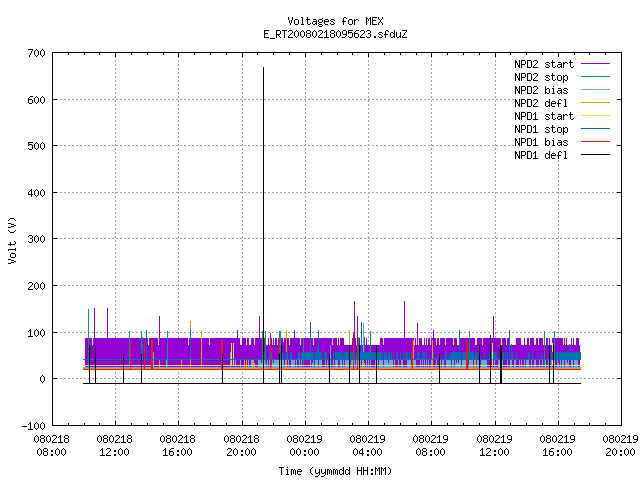Click the 'NPD2 stop' legend label

click(x=541, y=77)
